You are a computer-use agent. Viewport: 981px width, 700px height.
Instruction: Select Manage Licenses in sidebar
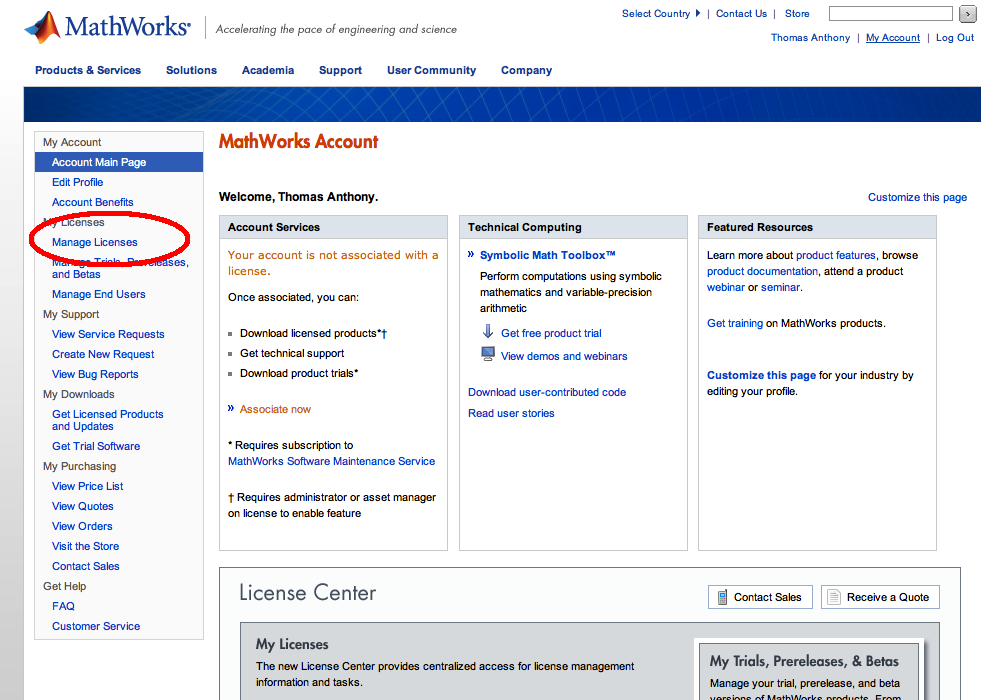[x=95, y=242]
